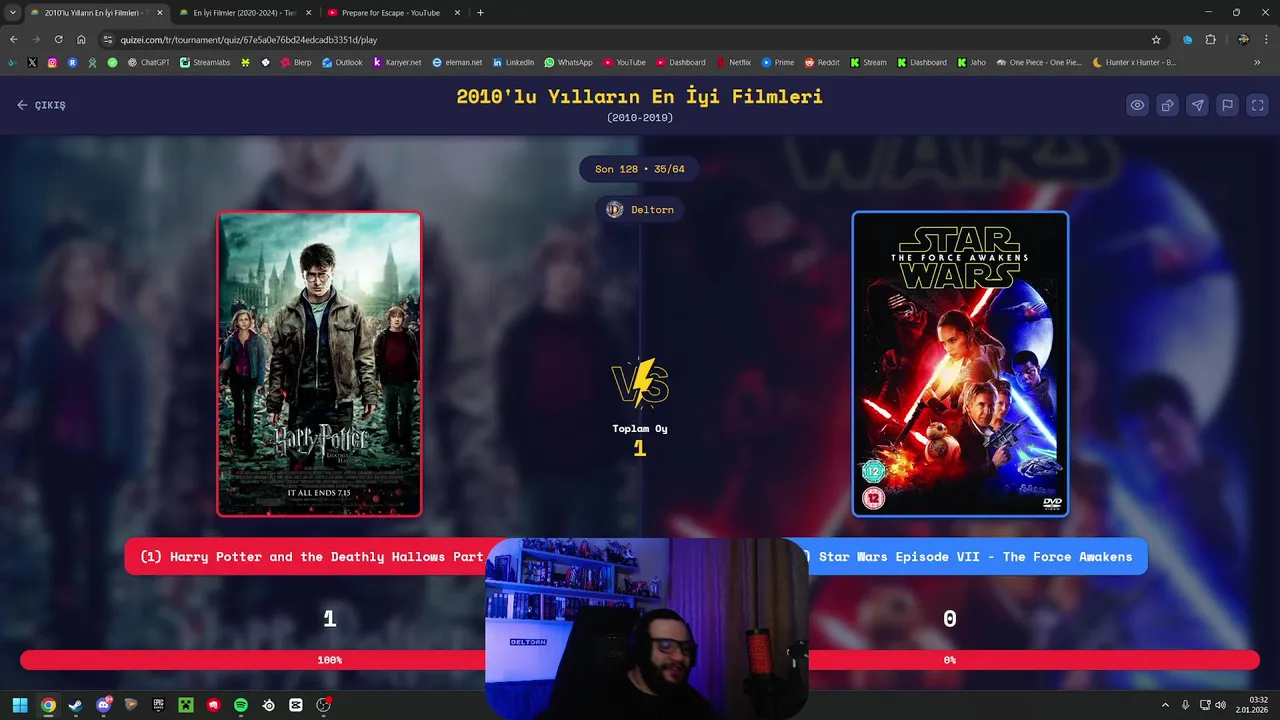Open the tab search dropdown arrow
This screenshot has height=720, width=1280.
coord(11,13)
